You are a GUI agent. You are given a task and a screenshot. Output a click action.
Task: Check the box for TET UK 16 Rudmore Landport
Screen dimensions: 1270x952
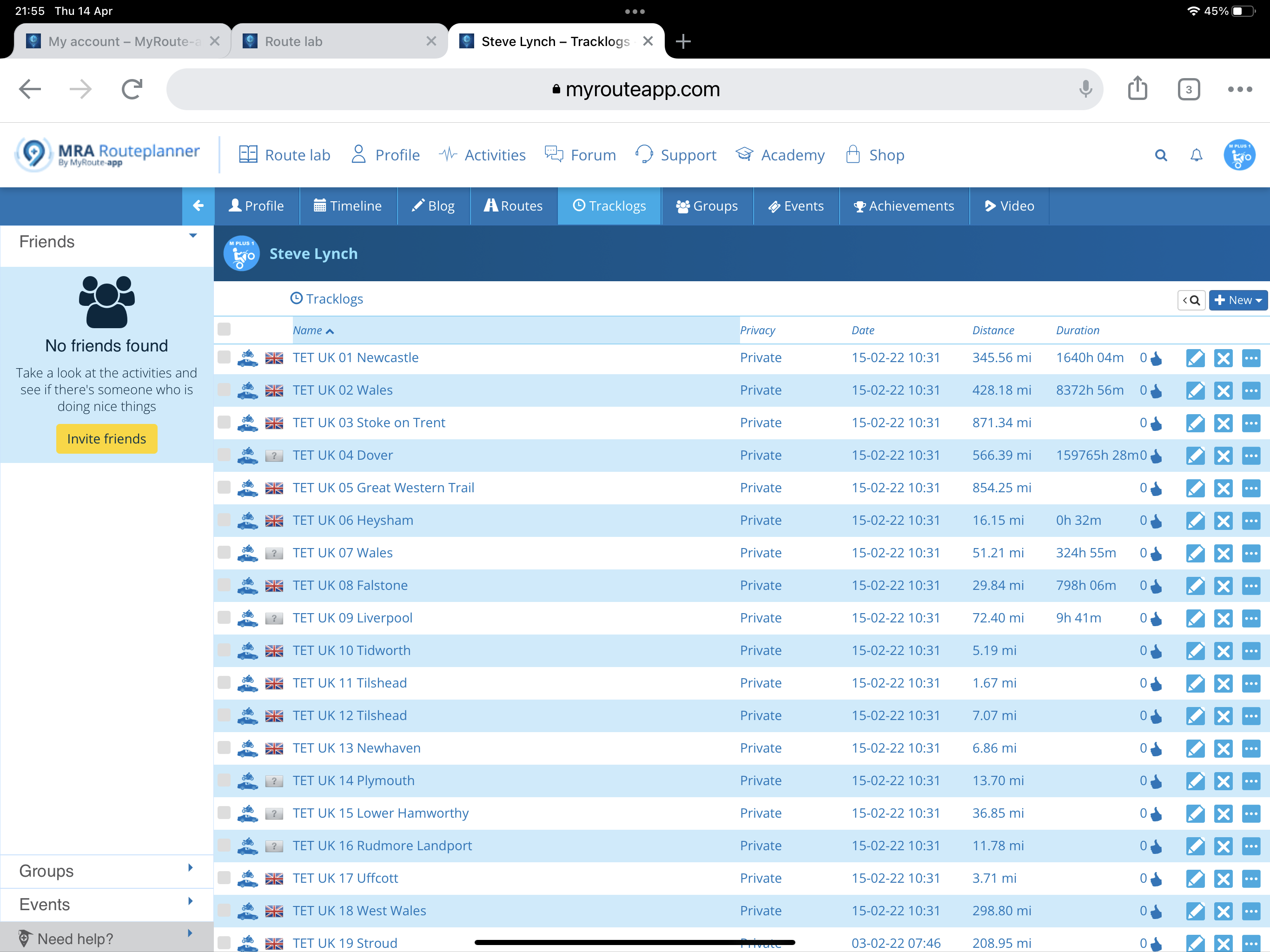[224, 845]
